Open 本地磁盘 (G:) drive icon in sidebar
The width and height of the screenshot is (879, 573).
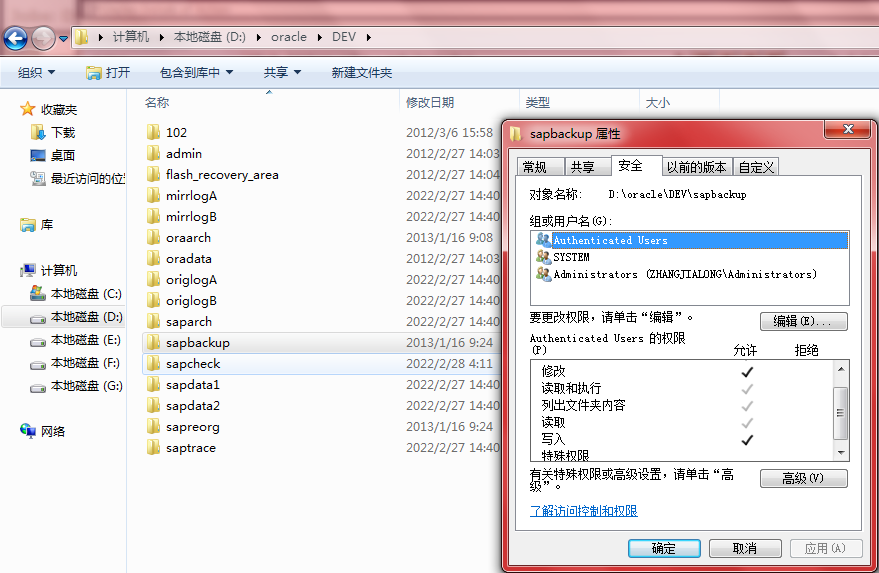(38, 387)
